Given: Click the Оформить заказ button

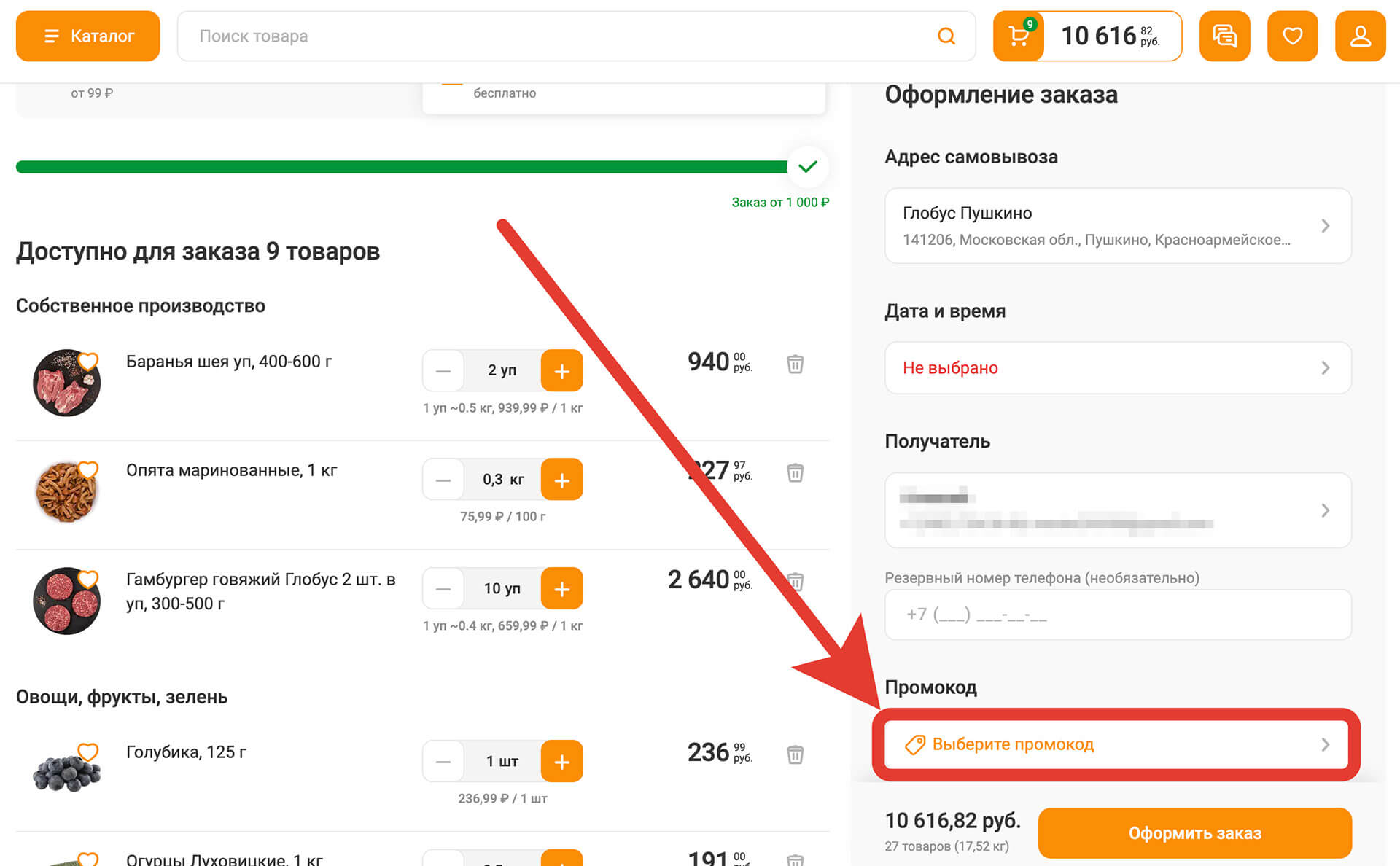Looking at the screenshot, I should (1195, 832).
